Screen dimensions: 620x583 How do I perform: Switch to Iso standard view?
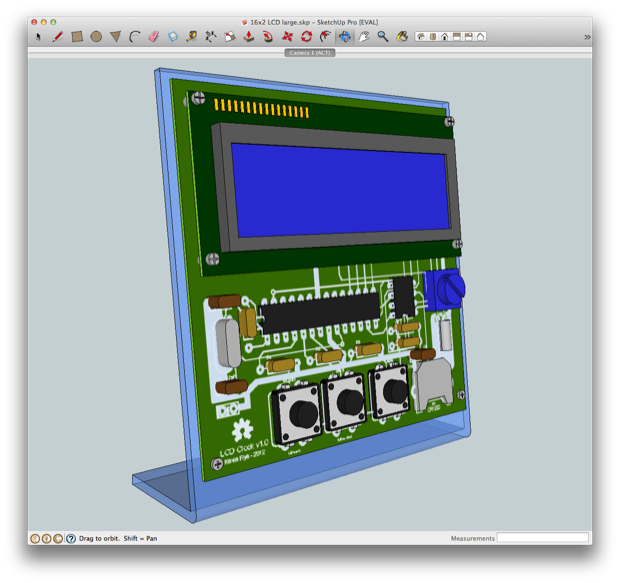pyautogui.click(x=421, y=37)
